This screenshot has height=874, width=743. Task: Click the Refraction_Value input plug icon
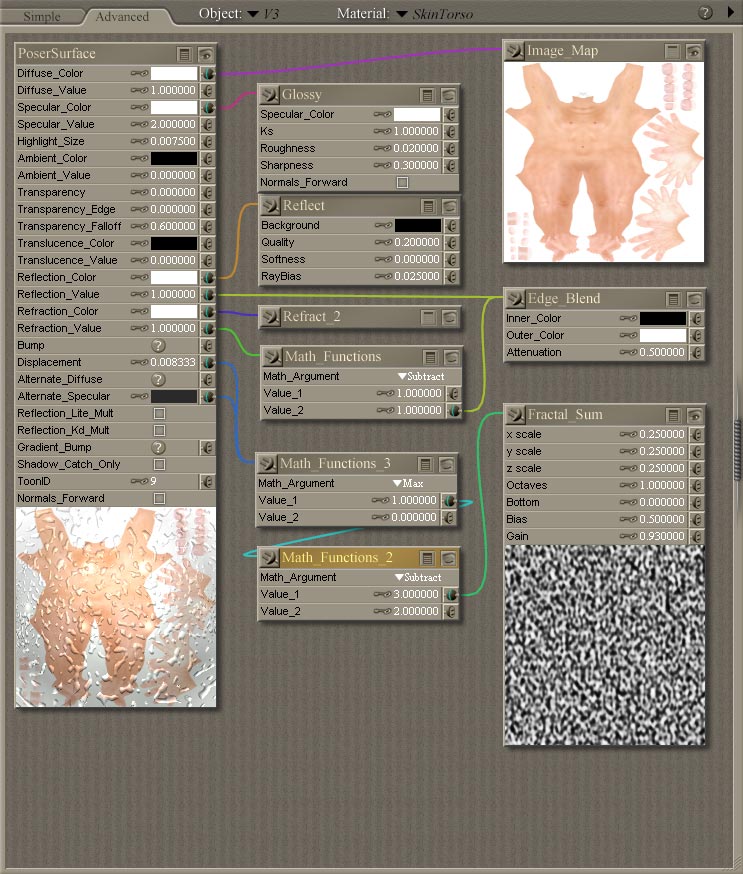208,328
